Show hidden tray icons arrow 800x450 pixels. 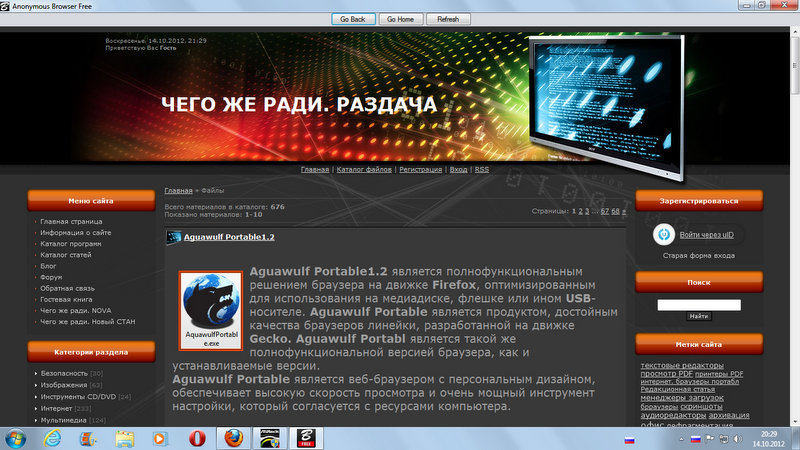coord(681,439)
